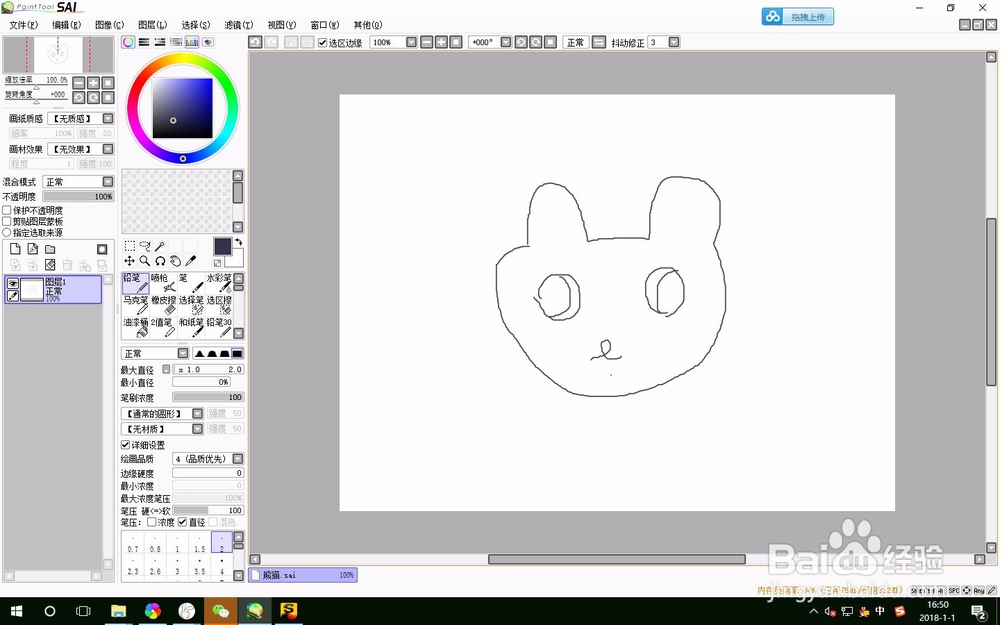Select the 铅笔 pencil tool

click(x=135, y=283)
